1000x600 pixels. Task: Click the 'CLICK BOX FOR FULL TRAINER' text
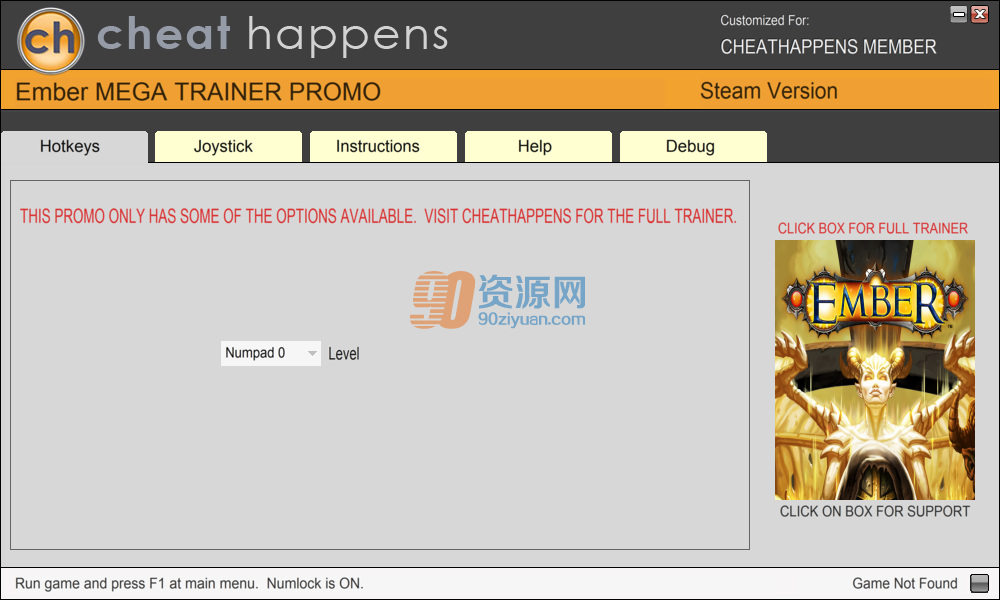tap(872, 228)
